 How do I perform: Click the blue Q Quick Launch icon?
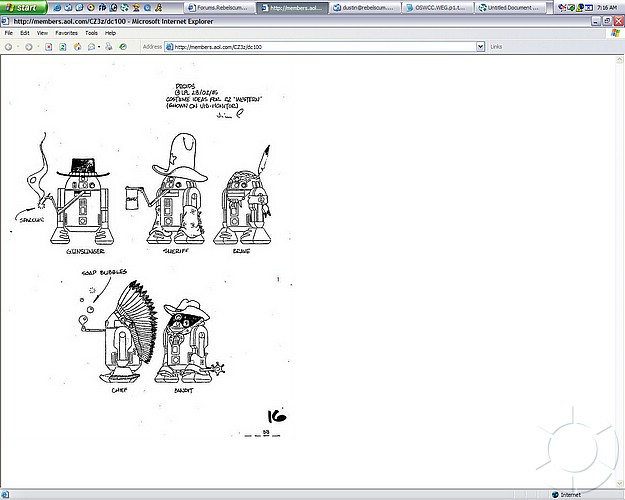[x=147, y=8]
